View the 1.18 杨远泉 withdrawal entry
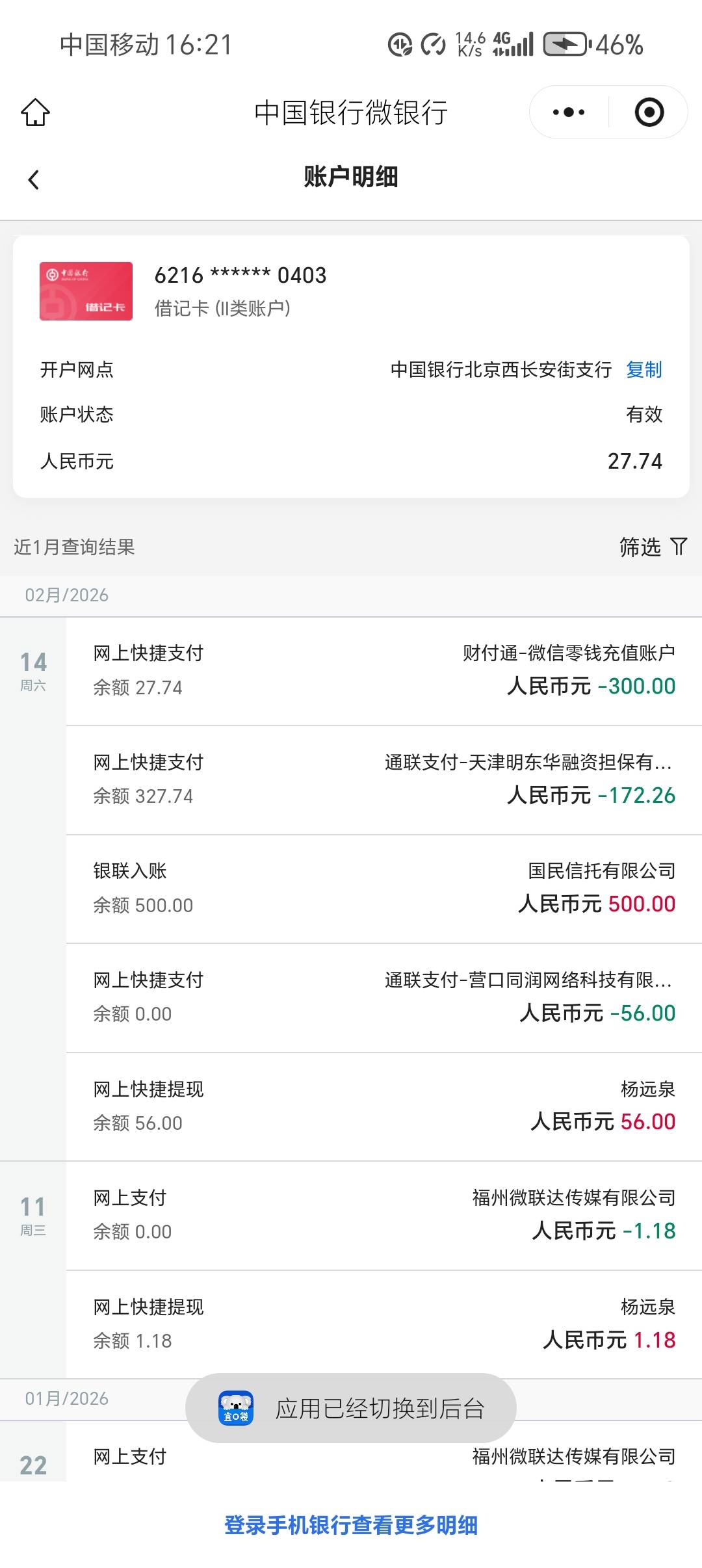 (383, 1324)
